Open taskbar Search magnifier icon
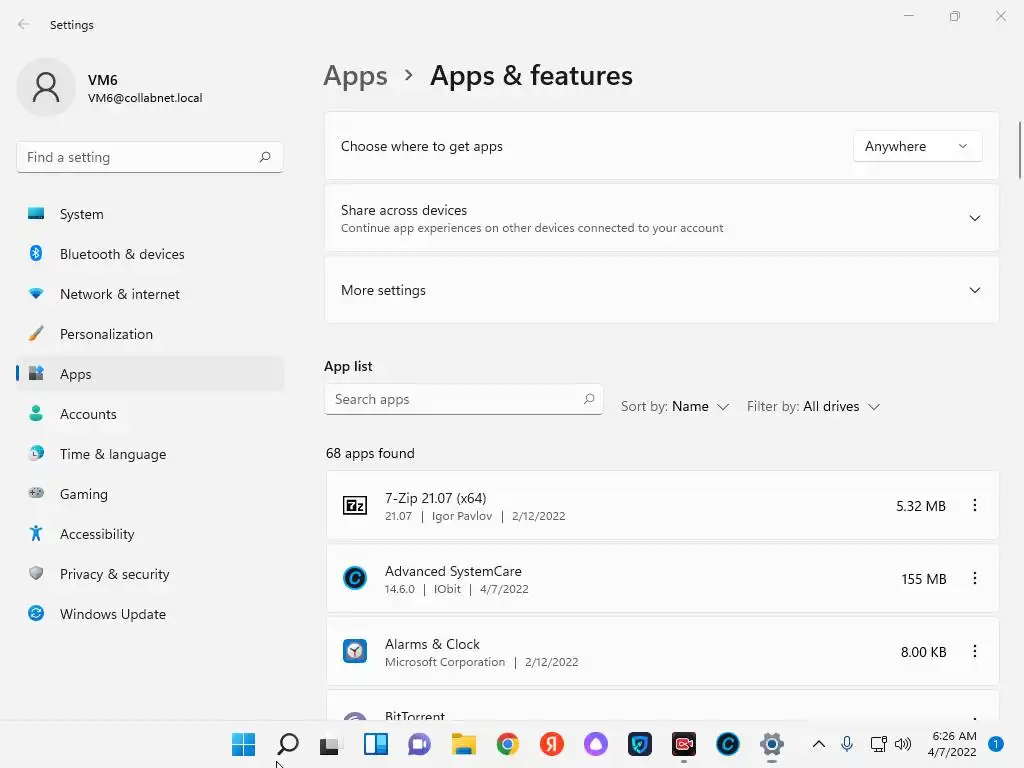 287,744
